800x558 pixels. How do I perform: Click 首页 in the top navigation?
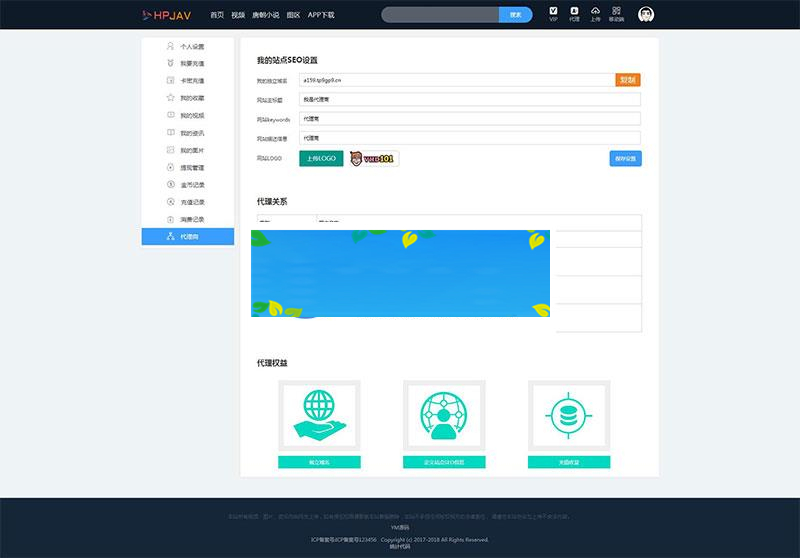click(217, 15)
